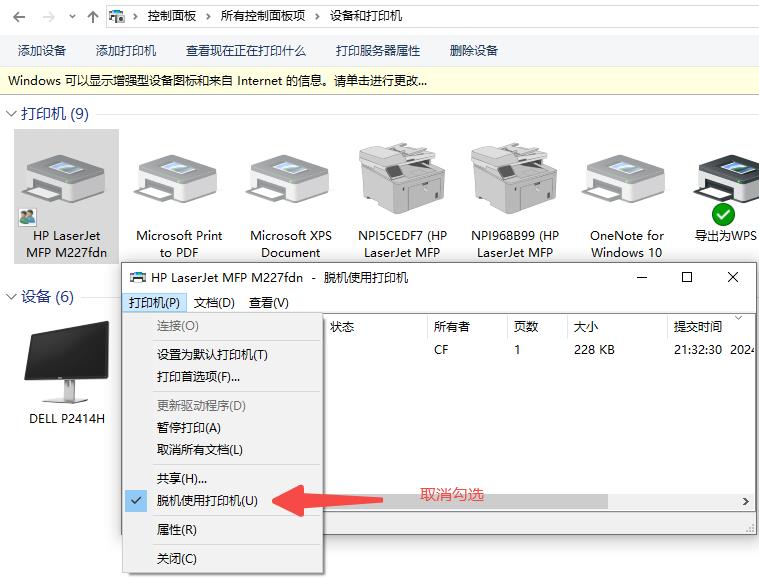This screenshot has height=579, width=759.
Task: Click the Up one level arrow
Action: click(92, 17)
